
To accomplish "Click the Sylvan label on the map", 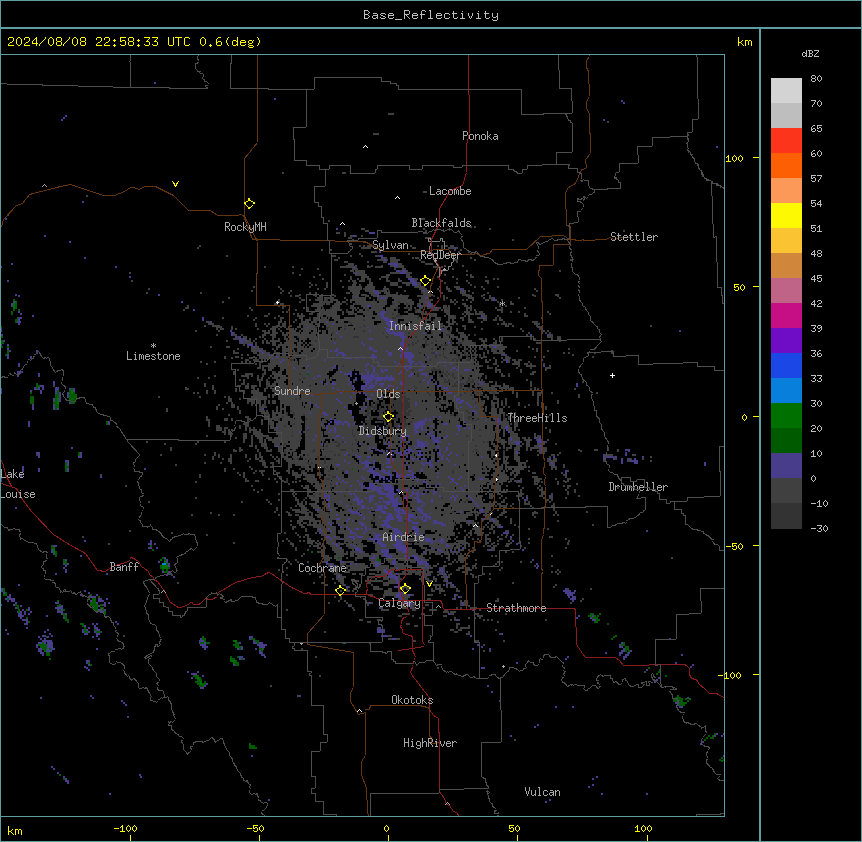I will pyautogui.click(x=390, y=245).
